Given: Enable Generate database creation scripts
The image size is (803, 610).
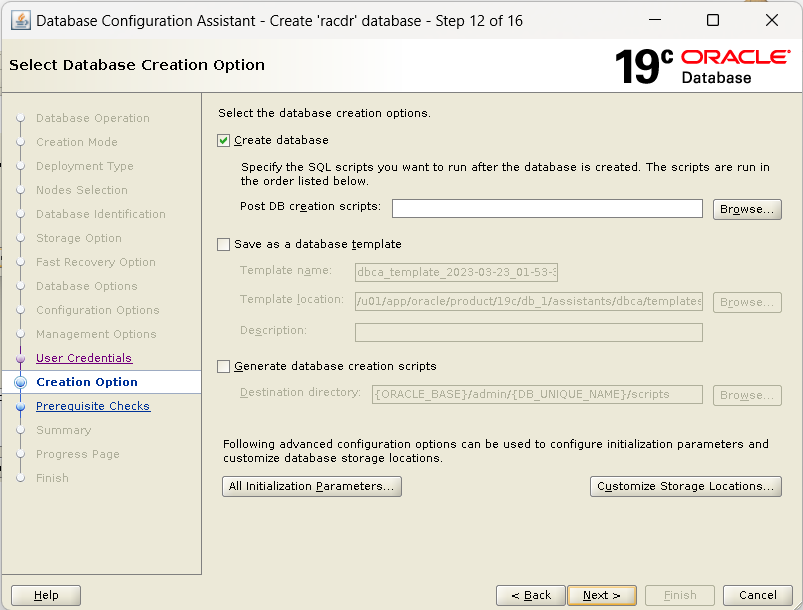Looking at the screenshot, I should [223, 366].
